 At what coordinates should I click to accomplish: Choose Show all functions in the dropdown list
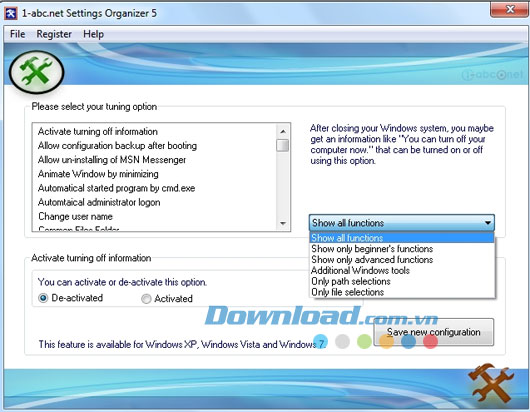(402, 238)
